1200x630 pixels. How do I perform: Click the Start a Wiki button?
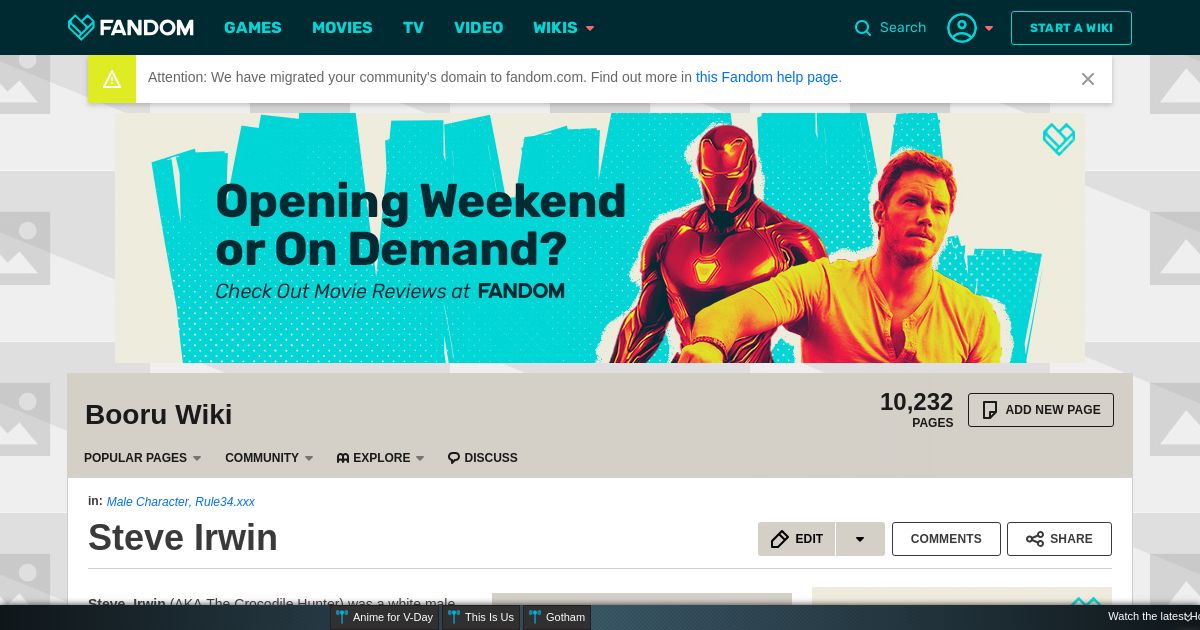point(1071,28)
